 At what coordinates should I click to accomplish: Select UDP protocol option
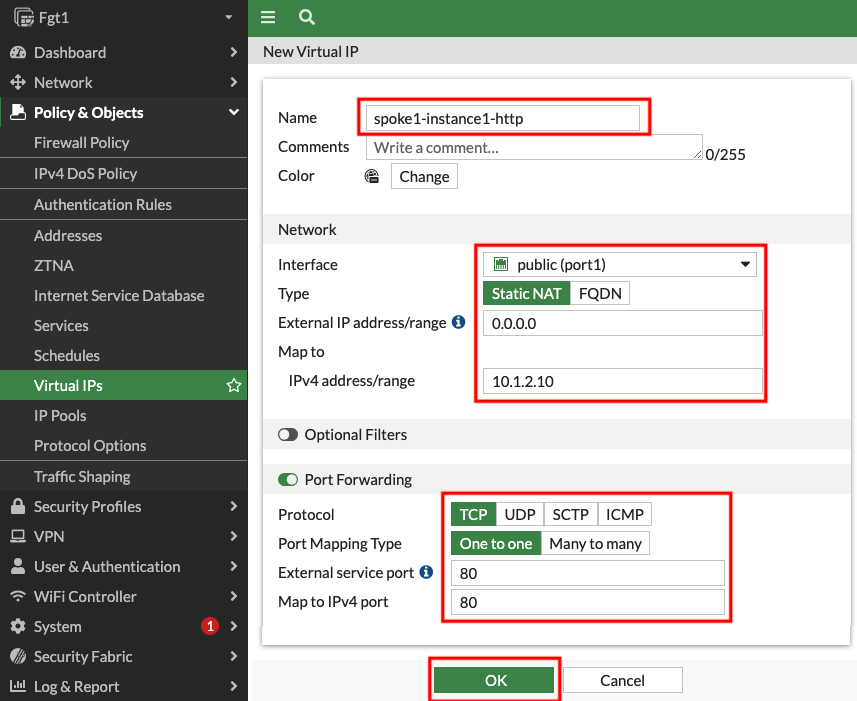tap(520, 514)
